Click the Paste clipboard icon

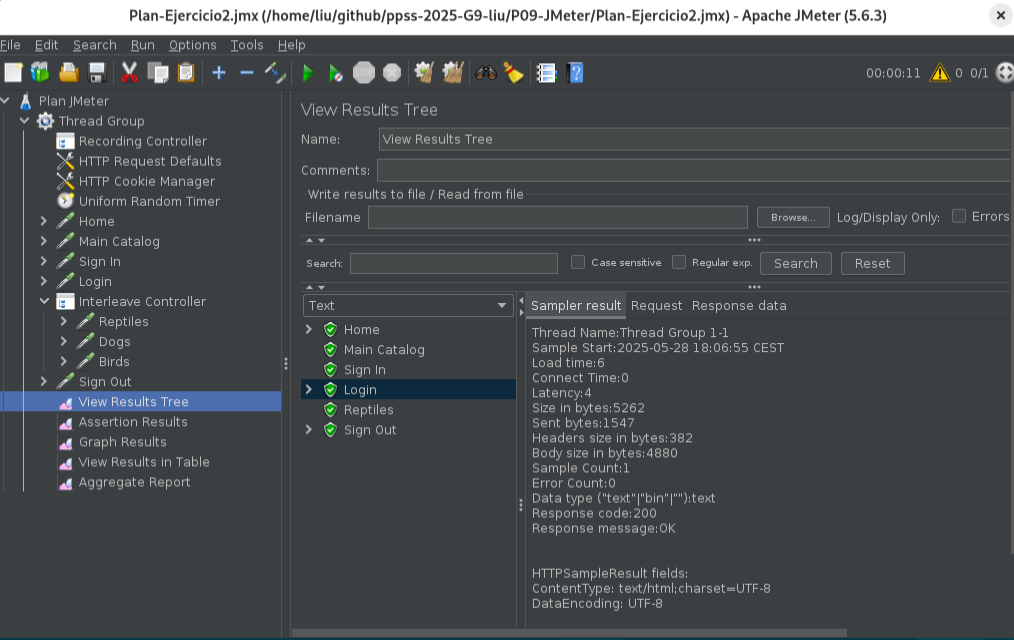click(186, 73)
